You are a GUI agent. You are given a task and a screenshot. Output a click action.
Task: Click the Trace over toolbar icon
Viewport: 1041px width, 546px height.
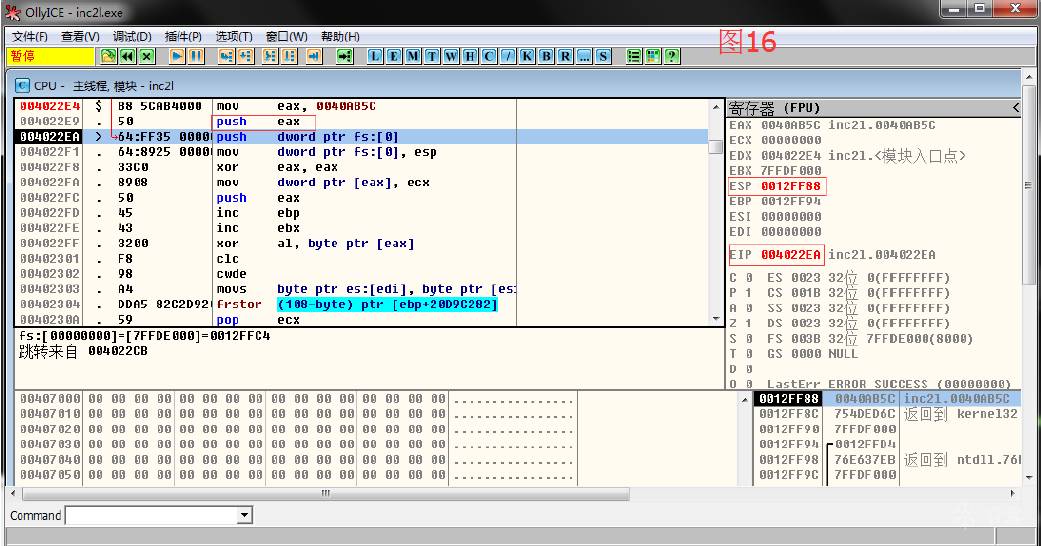click(x=289, y=56)
